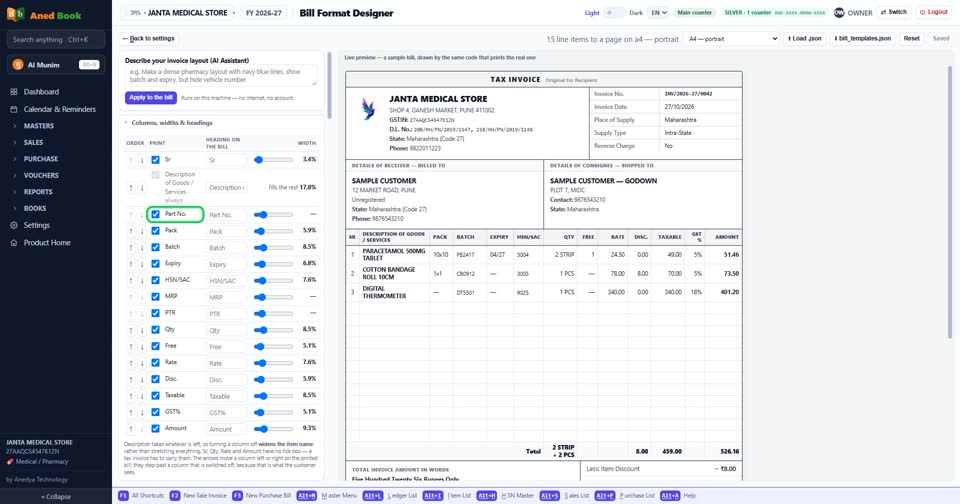Move the Batch column up with arrow
Viewport: 960px width, 504px height.
pyautogui.click(x=130, y=247)
